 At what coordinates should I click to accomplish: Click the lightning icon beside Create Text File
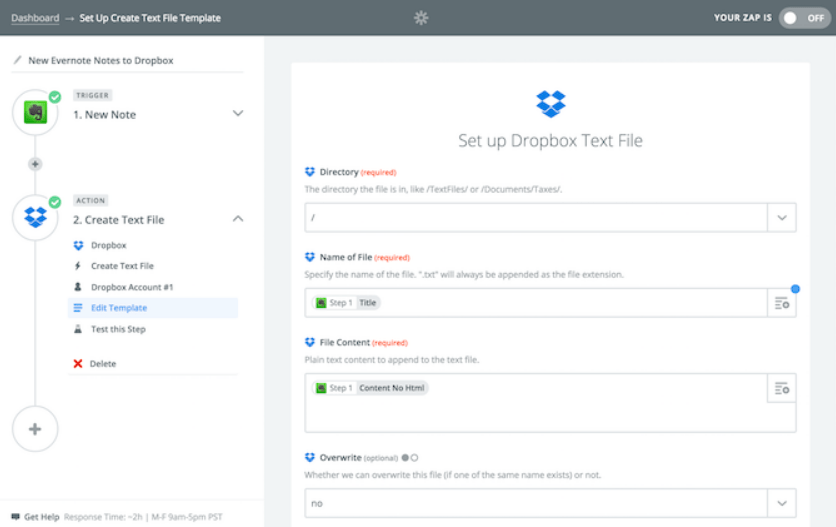(x=78, y=266)
